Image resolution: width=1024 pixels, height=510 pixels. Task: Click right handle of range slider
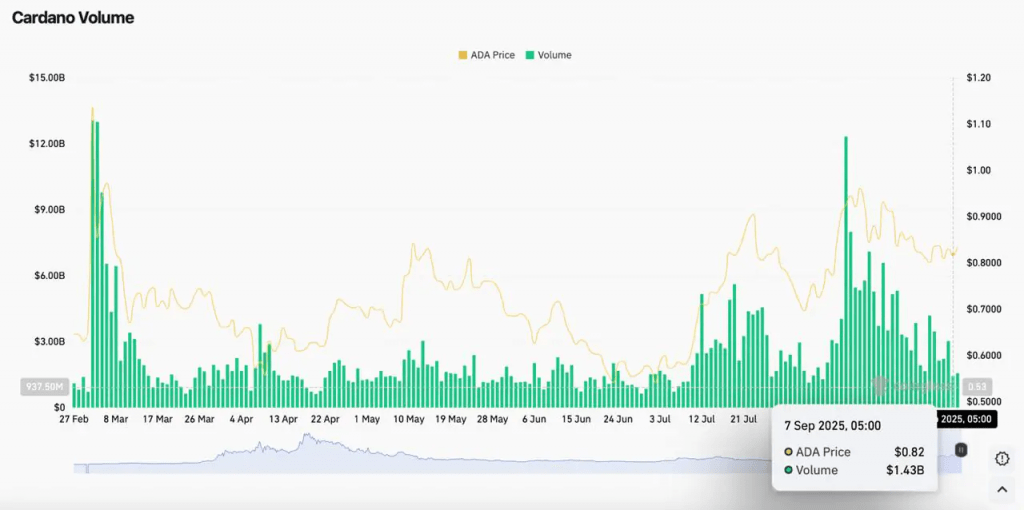(961, 450)
